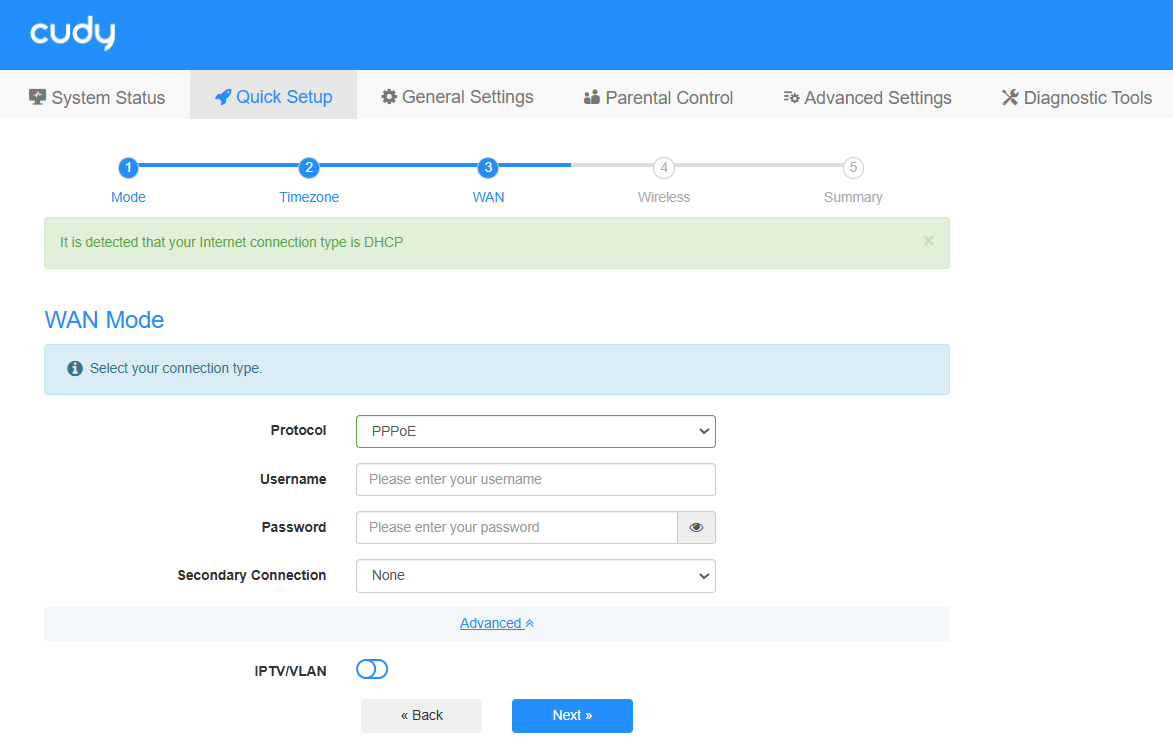Click the Diagnostic Tools wrench icon
Viewport: 1173px width, 745px height.
coord(1010,97)
